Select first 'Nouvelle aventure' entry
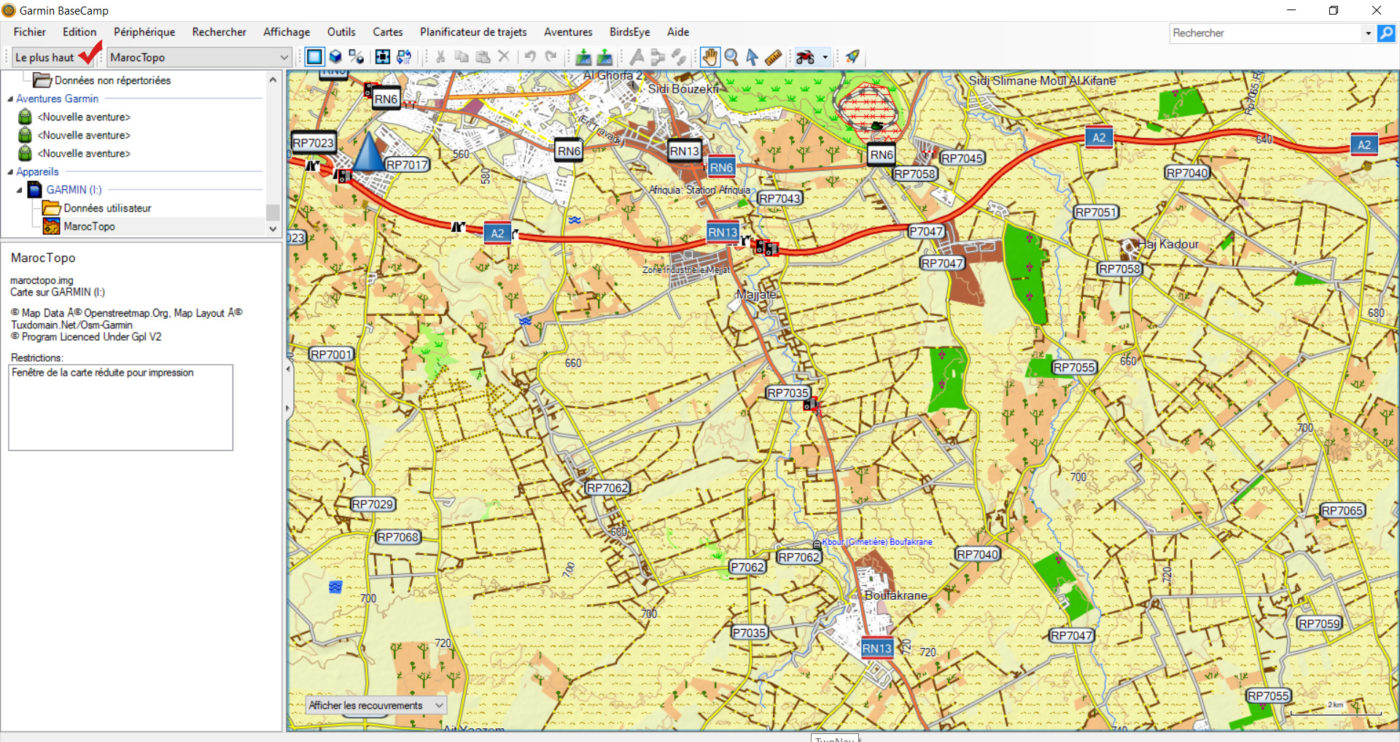Viewport: 1400px width, 742px height. click(84, 116)
